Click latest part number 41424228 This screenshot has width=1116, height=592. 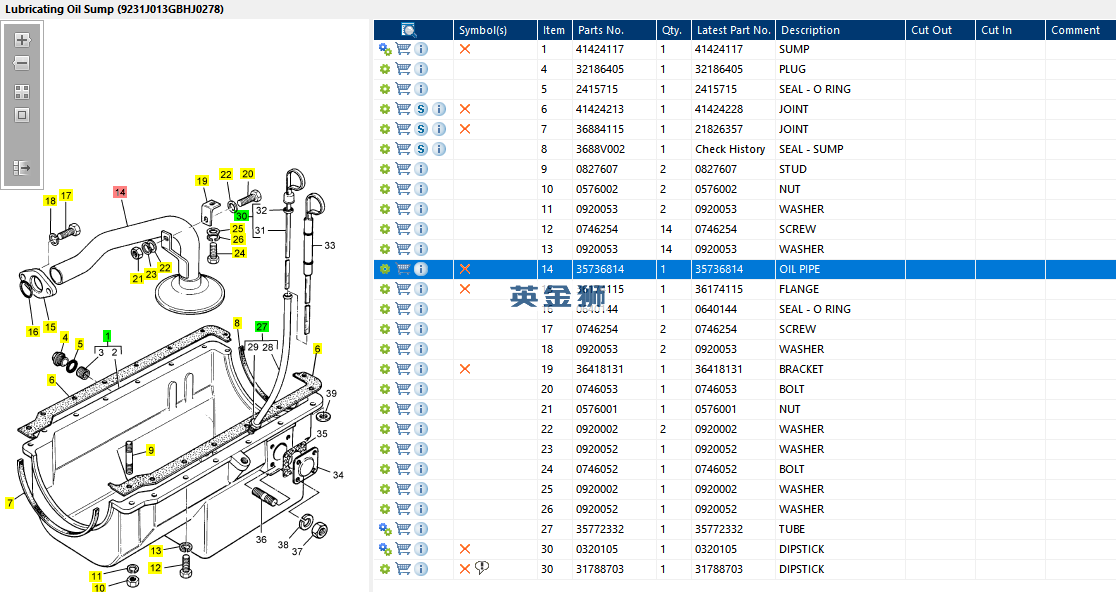[719, 109]
